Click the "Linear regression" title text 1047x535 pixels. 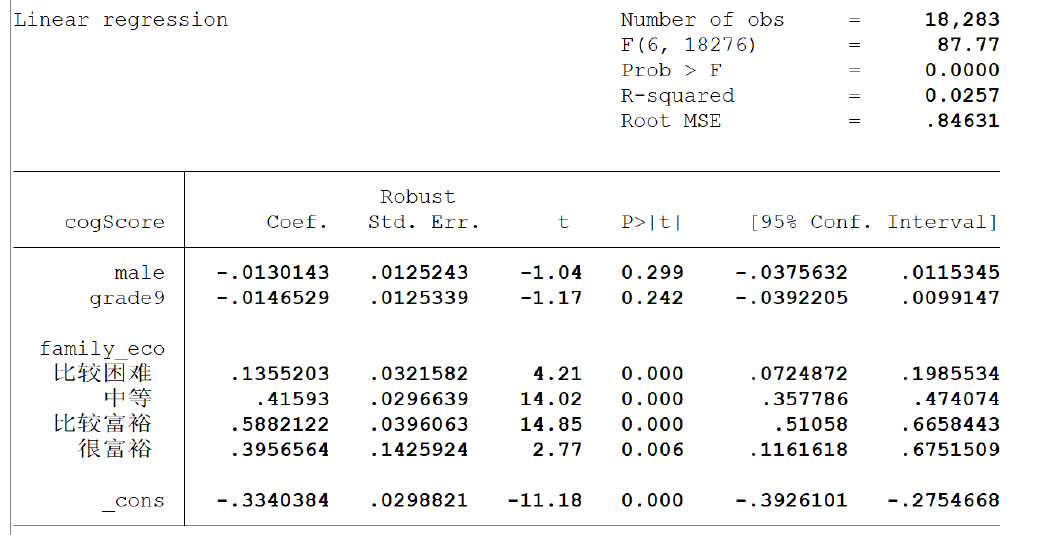[120, 20]
